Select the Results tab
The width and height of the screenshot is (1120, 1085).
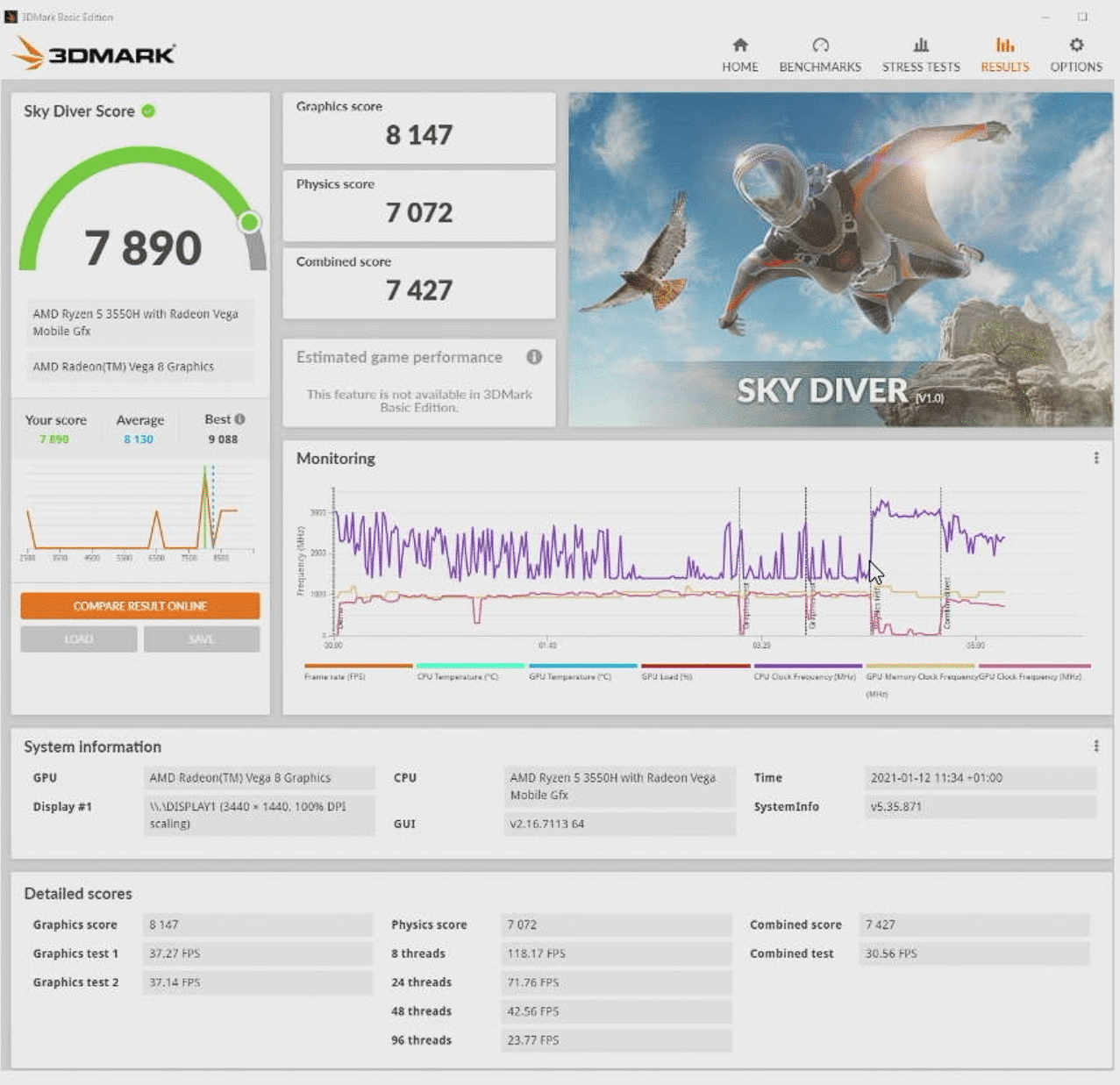pos(1005,55)
